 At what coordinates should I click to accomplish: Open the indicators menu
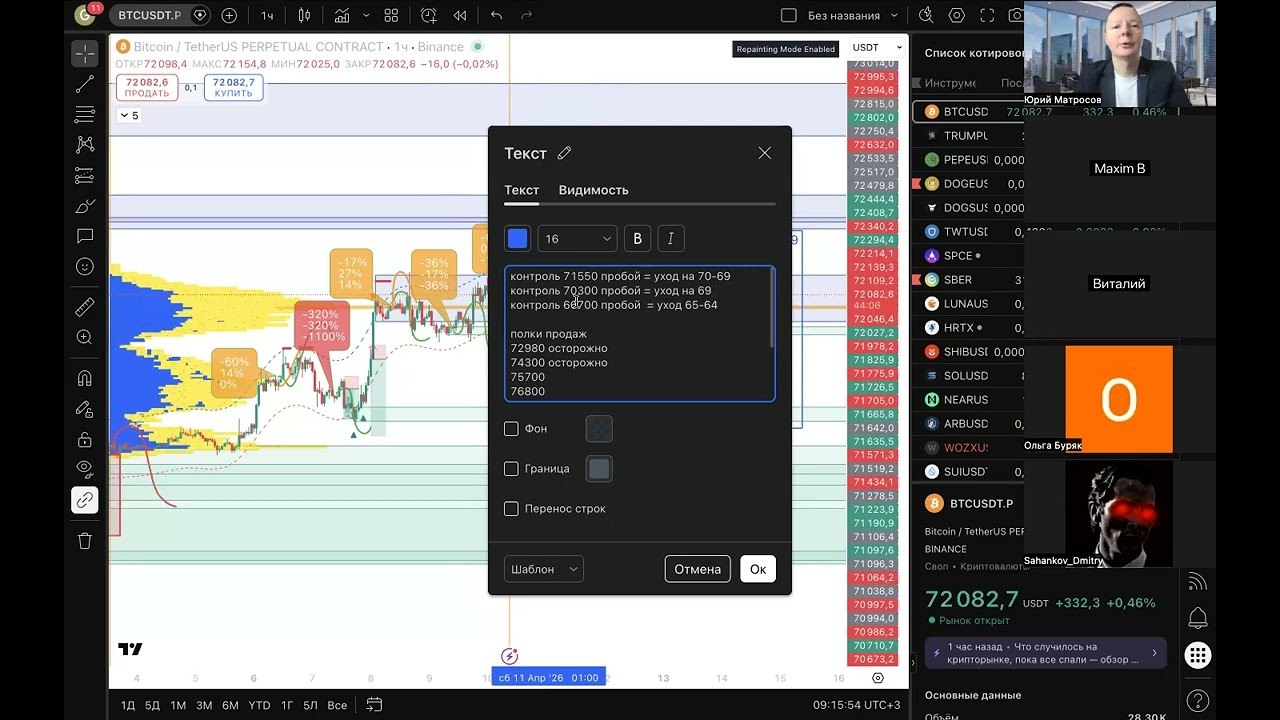(343, 15)
